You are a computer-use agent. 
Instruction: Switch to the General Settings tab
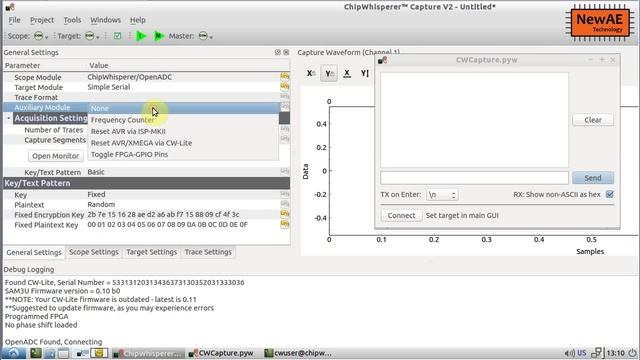[x=34, y=253]
